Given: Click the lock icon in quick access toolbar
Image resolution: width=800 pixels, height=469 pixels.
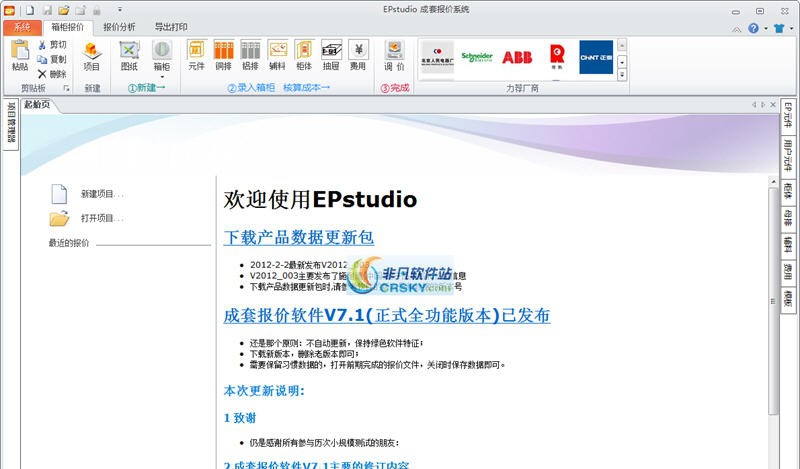Looking at the screenshot, I should click(x=96, y=10).
